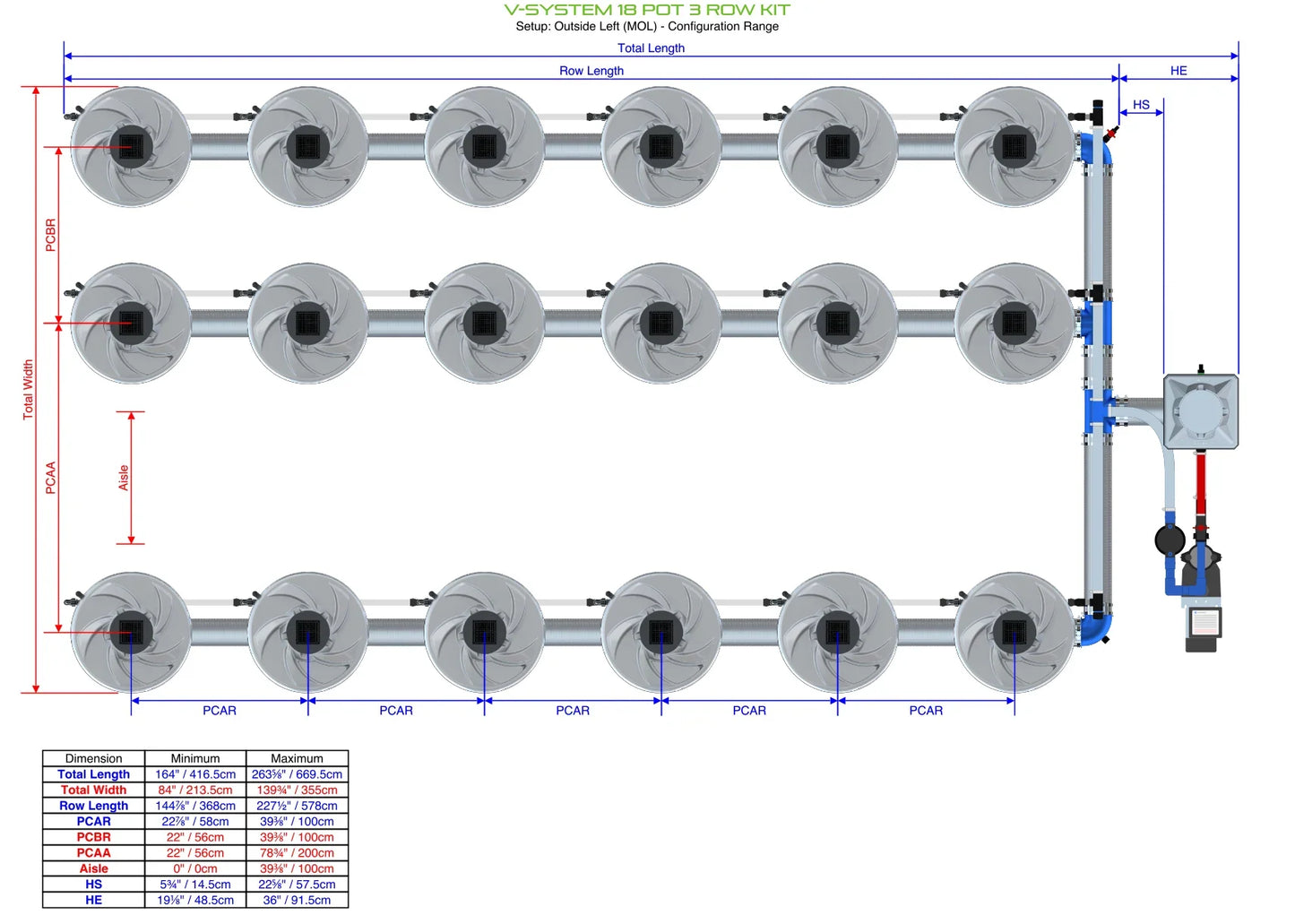Click the "Maximum" table header
This screenshot has height=924, width=1295.
(297, 758)
